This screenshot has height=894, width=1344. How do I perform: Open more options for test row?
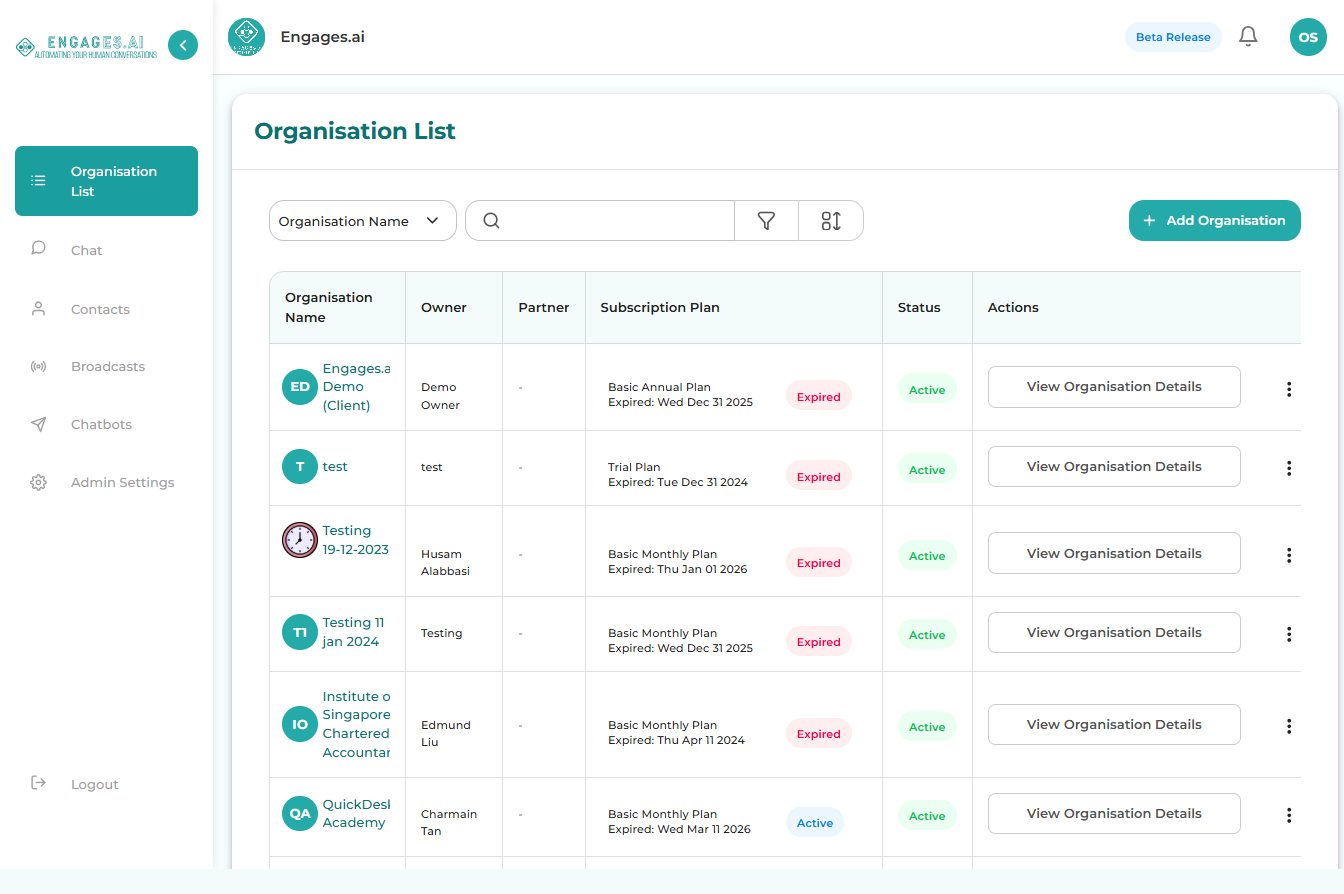pos(1289,468)
